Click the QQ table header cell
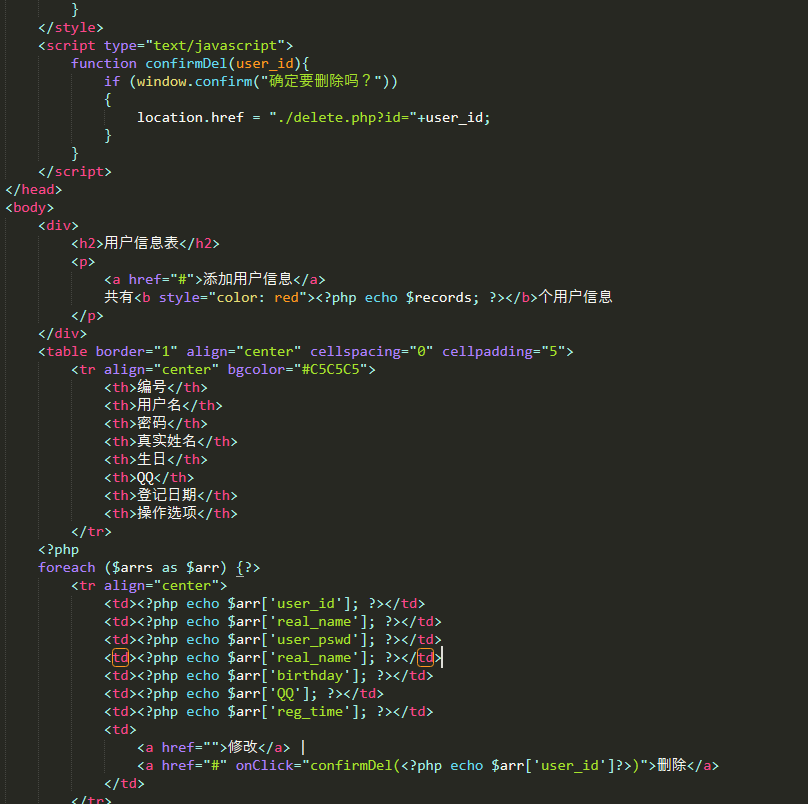 click(146, 477)
